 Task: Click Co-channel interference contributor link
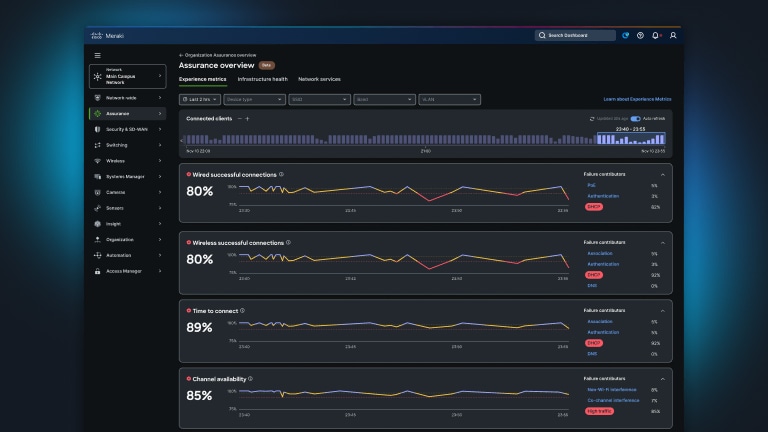click(x=613, y=400)
